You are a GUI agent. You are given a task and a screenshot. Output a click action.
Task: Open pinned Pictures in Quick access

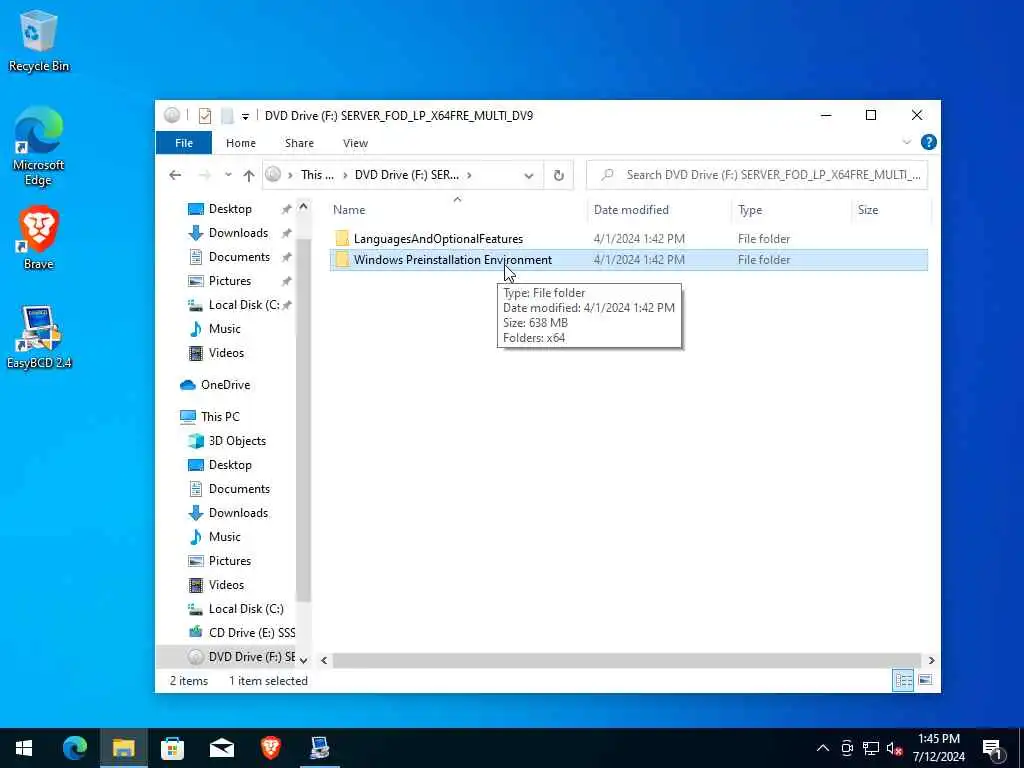(x=229, y=281)
